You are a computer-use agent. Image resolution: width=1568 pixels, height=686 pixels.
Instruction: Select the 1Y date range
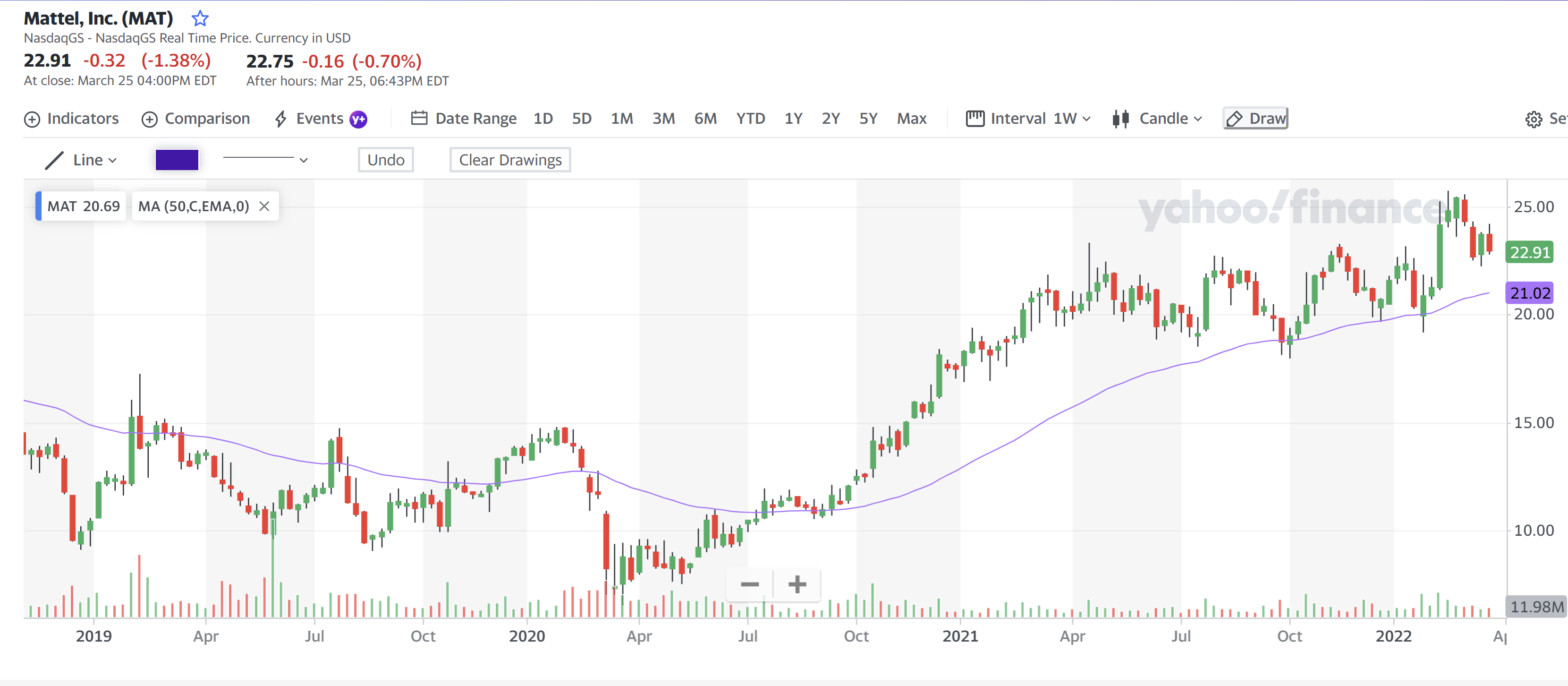click(793, 119)
